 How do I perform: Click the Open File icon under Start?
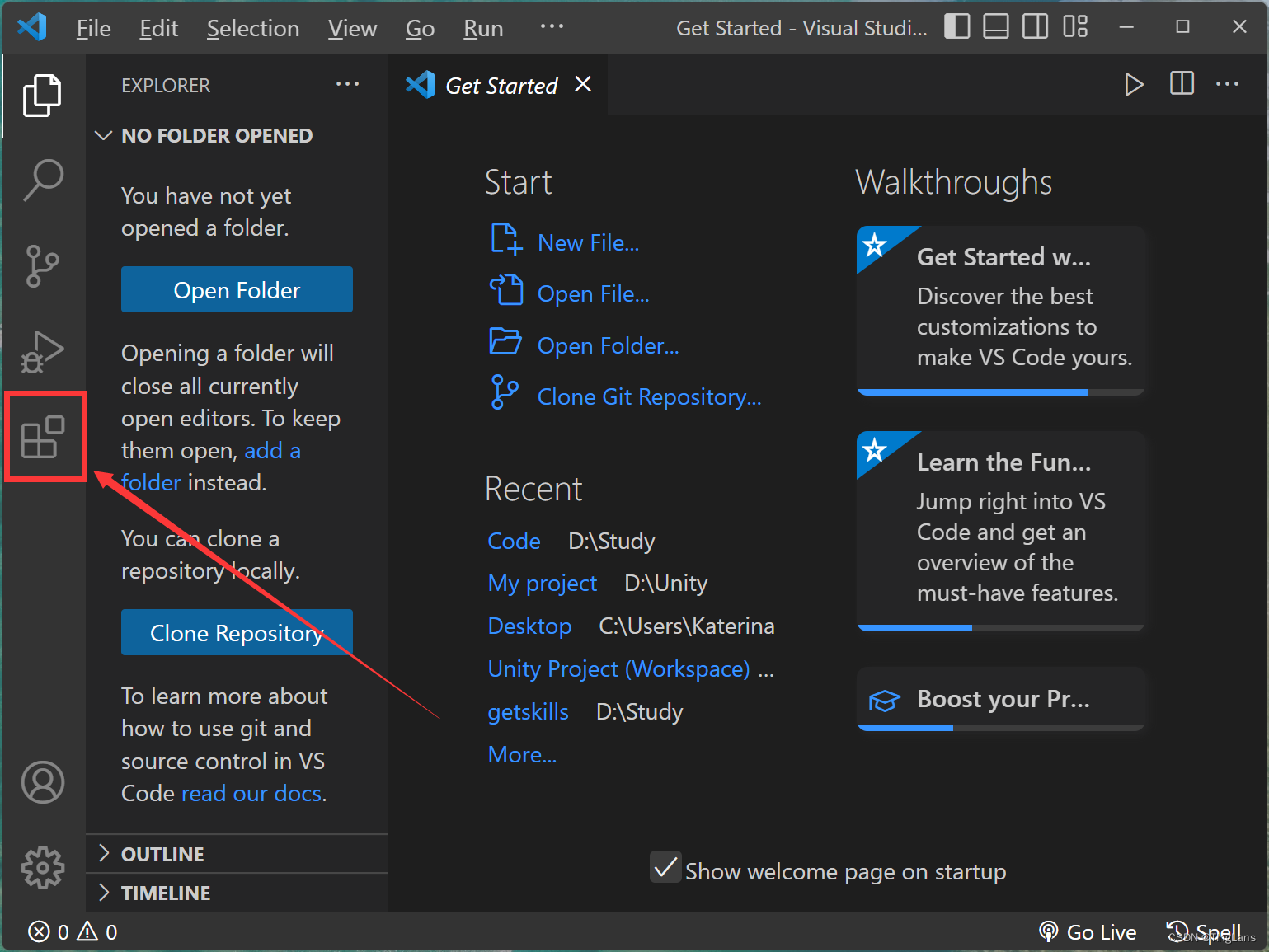(505, 290)
